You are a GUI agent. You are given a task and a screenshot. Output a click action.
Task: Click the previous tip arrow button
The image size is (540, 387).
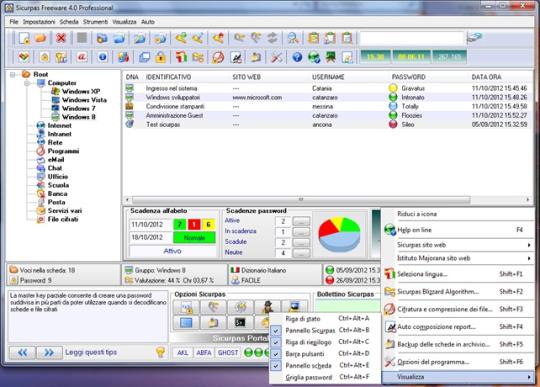click(22, 352)
